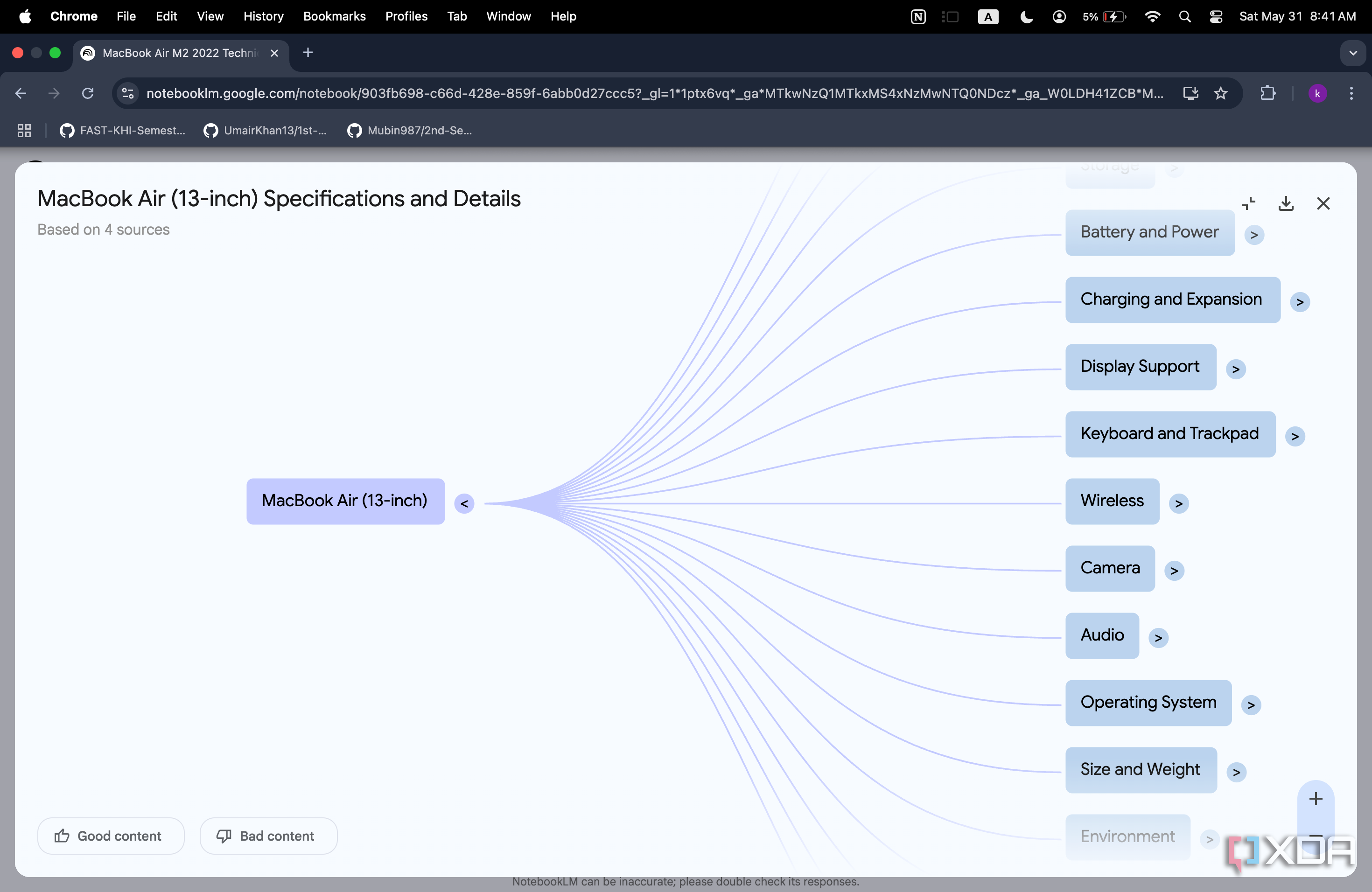Zoom in with the plus button
The image size is (1372, 892).
(1316, 799)
